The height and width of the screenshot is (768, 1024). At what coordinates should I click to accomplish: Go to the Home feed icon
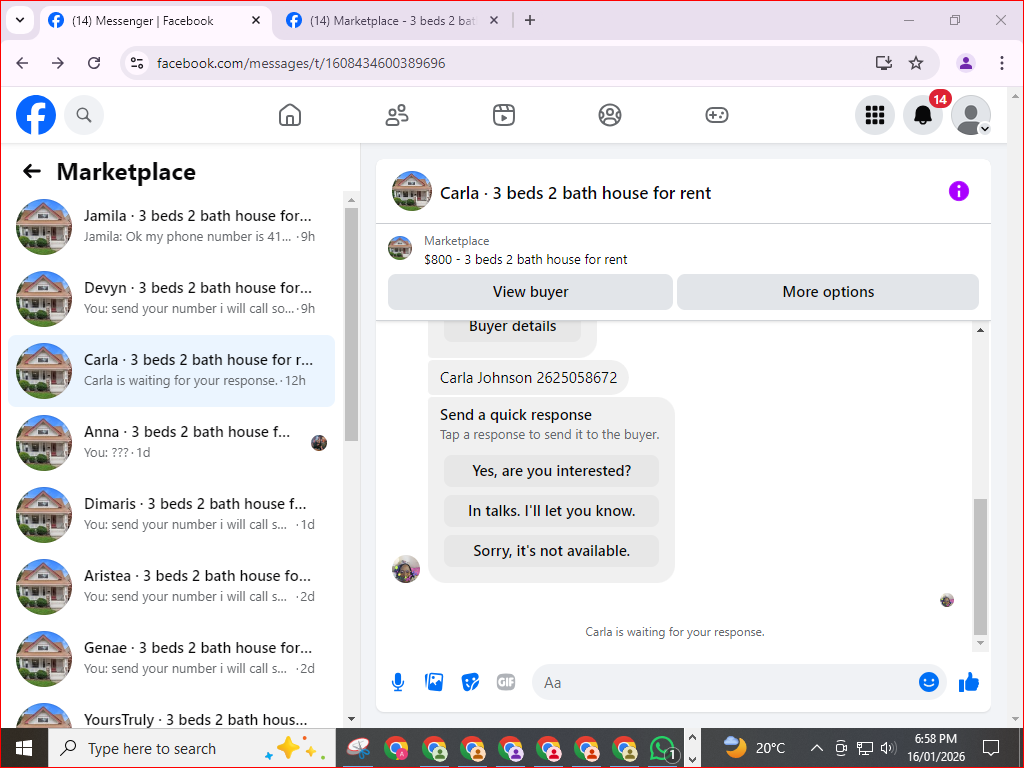290,115
